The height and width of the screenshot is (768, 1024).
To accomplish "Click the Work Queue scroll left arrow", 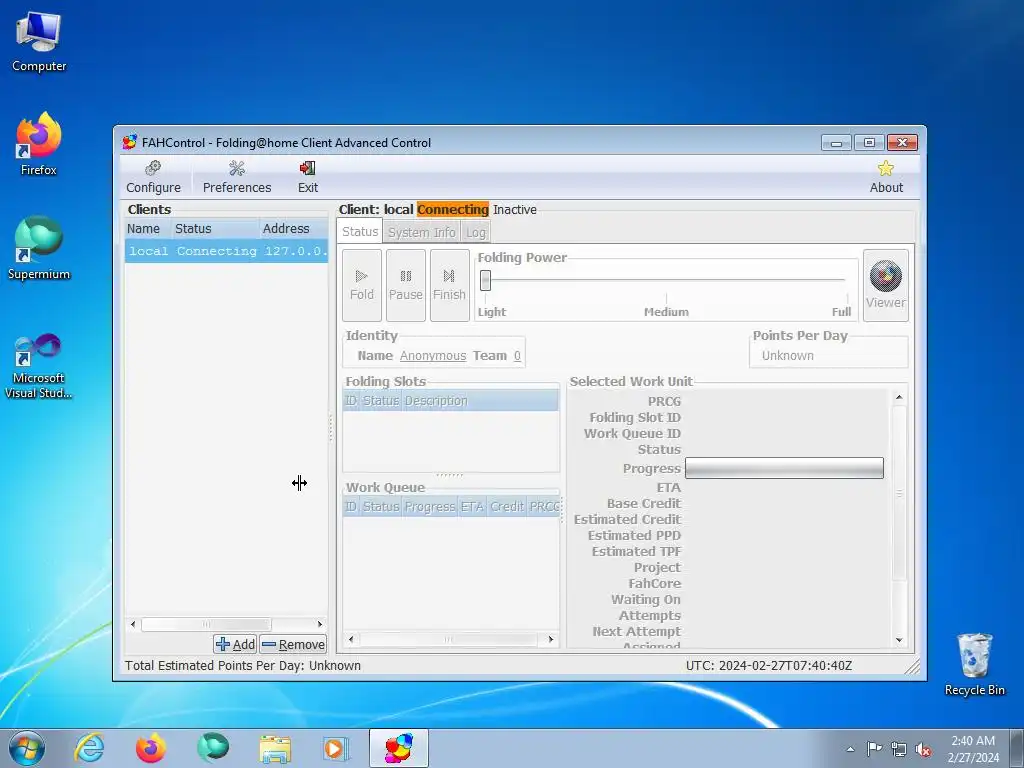I will tap(351, 639).
